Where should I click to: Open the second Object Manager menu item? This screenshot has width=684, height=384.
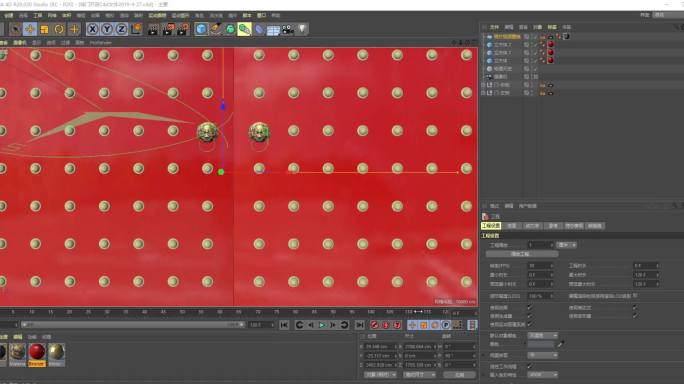click(x=509, y=27)
